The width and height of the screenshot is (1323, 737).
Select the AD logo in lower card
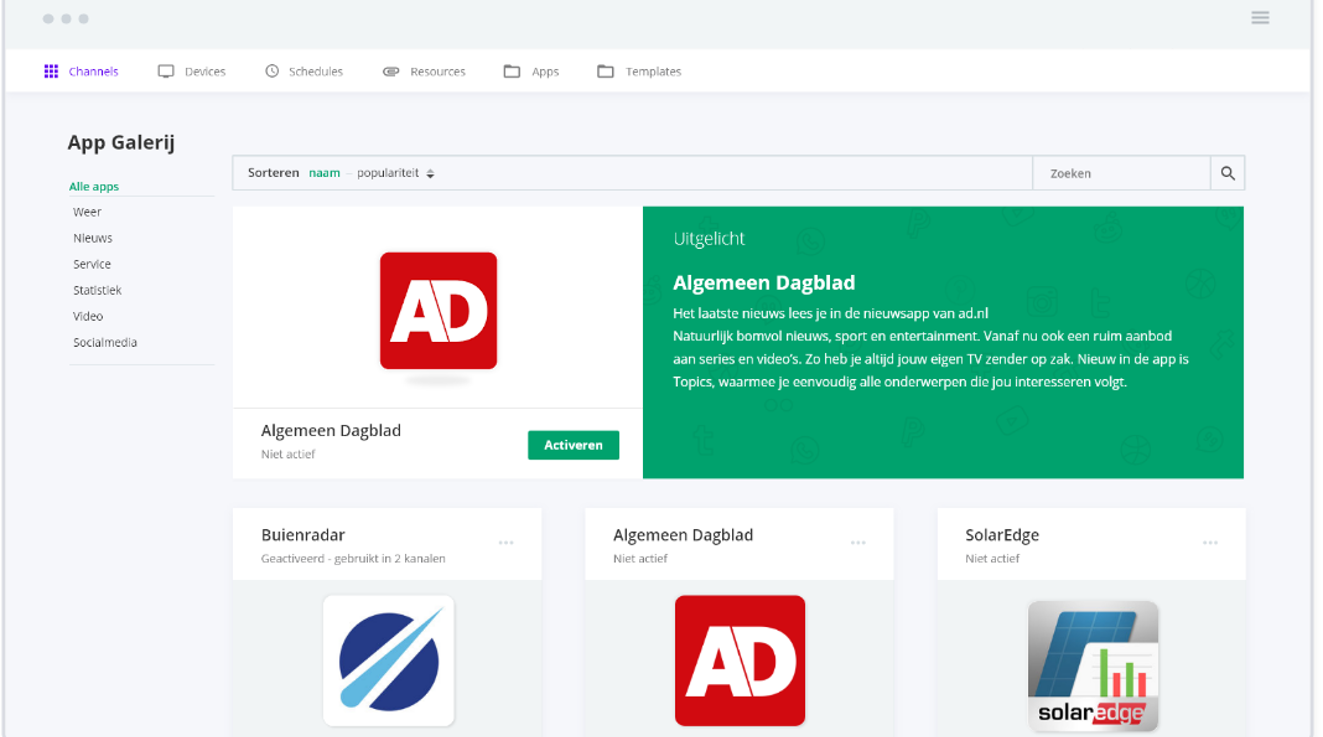tap(740, 661)
